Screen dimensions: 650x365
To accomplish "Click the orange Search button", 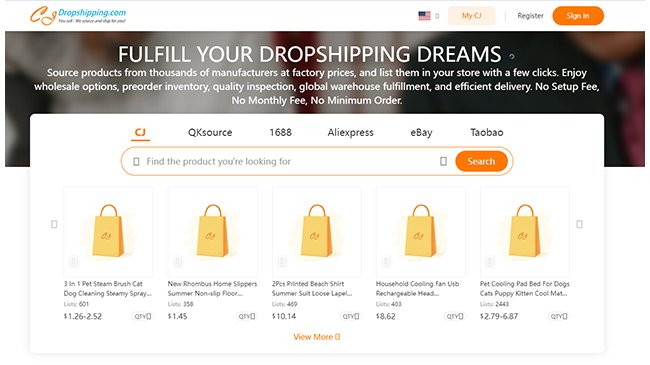I will click(481, 161).
